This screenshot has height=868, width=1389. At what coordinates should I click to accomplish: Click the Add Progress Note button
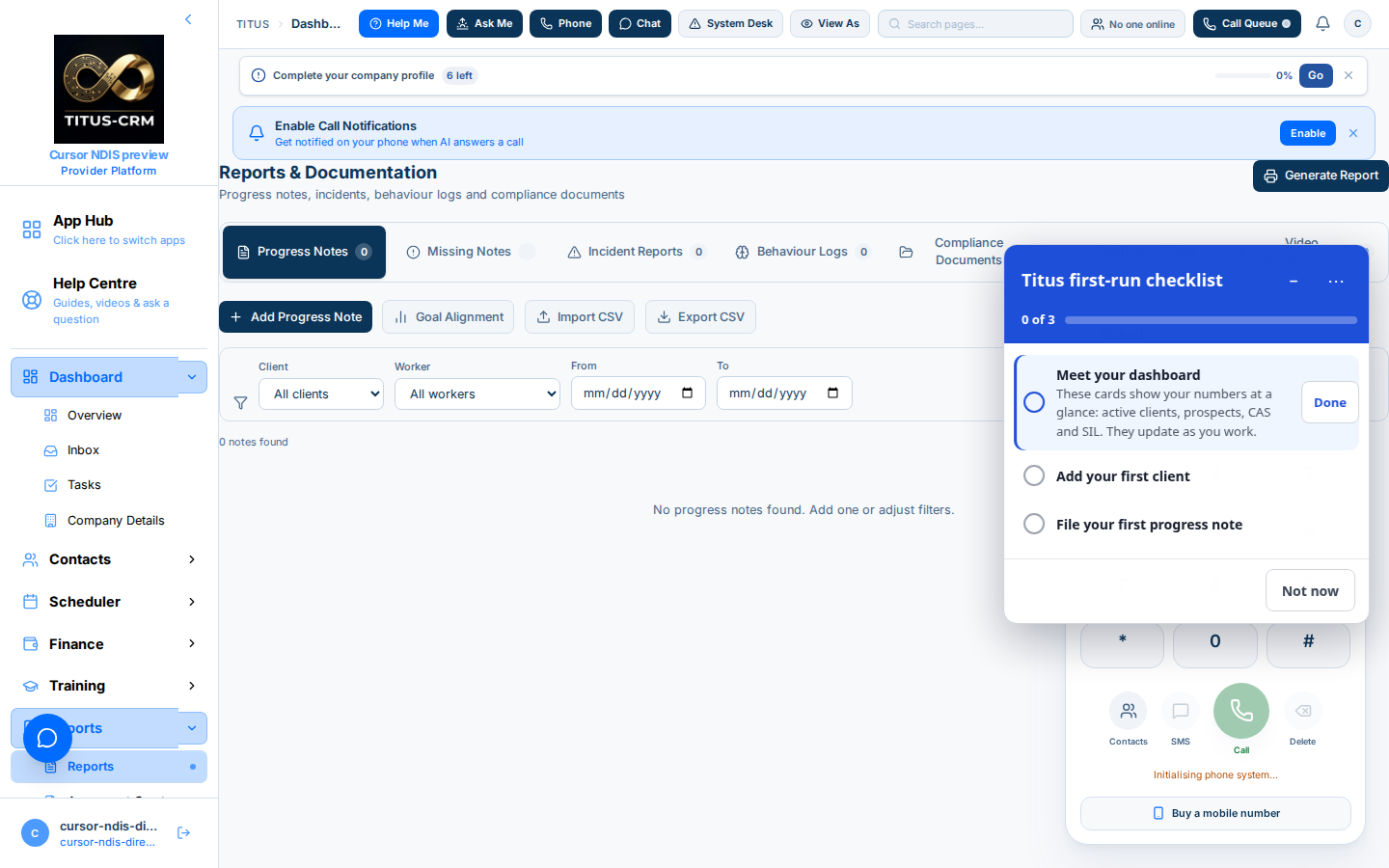pos(295,316)
